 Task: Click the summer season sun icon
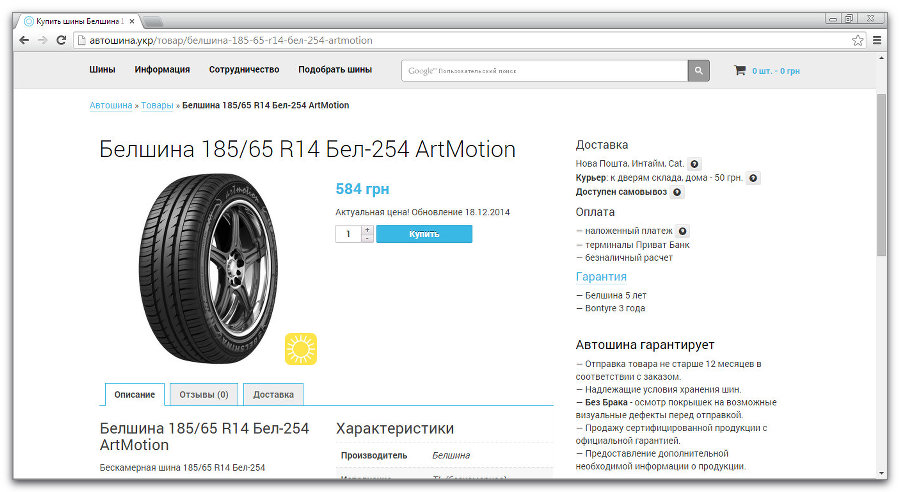tap(300, 349)
